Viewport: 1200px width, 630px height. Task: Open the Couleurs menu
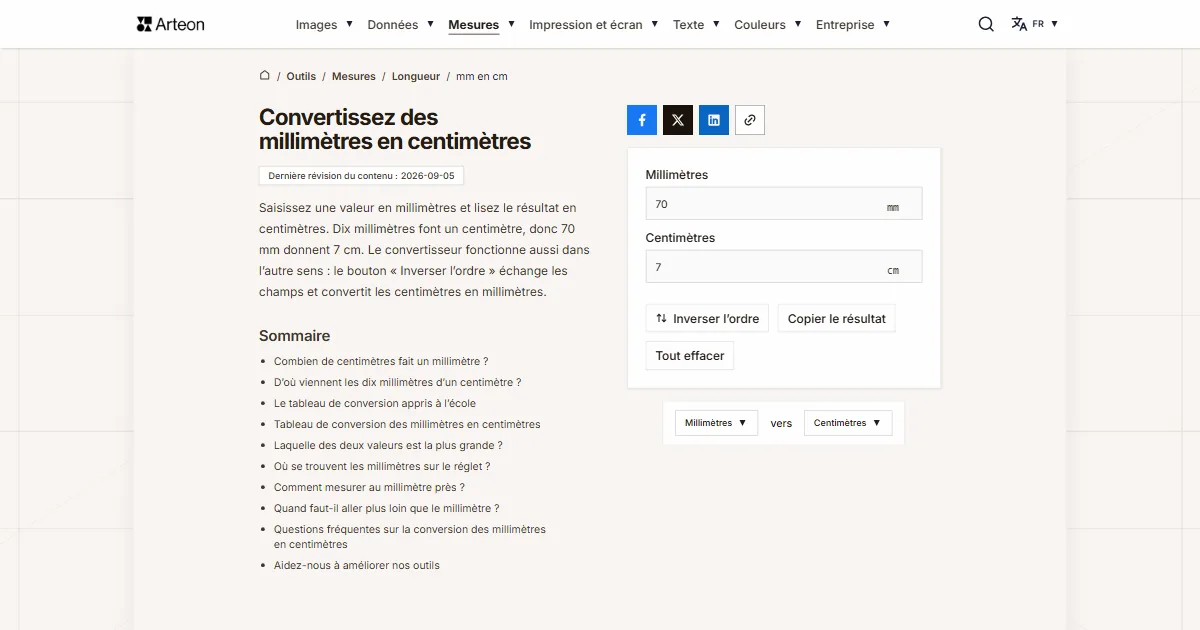tap(768, 24)
